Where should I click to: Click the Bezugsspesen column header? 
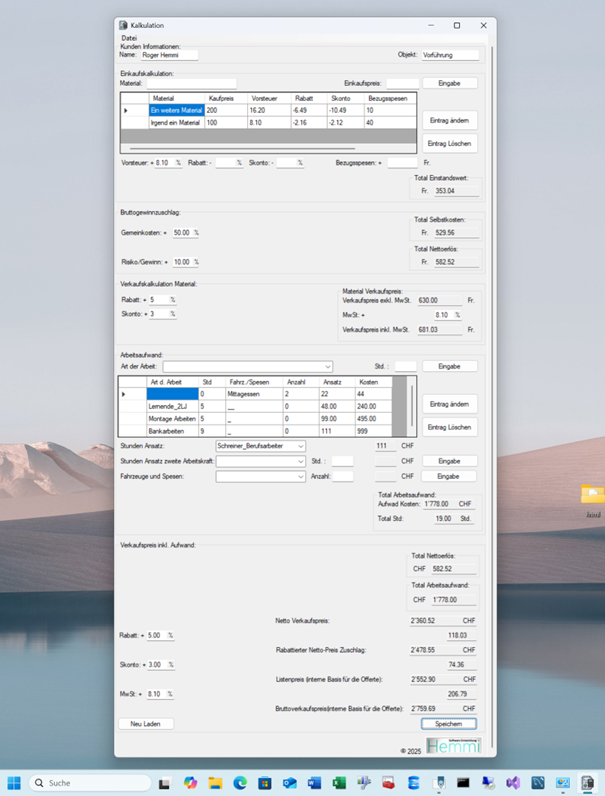[390, 98]
